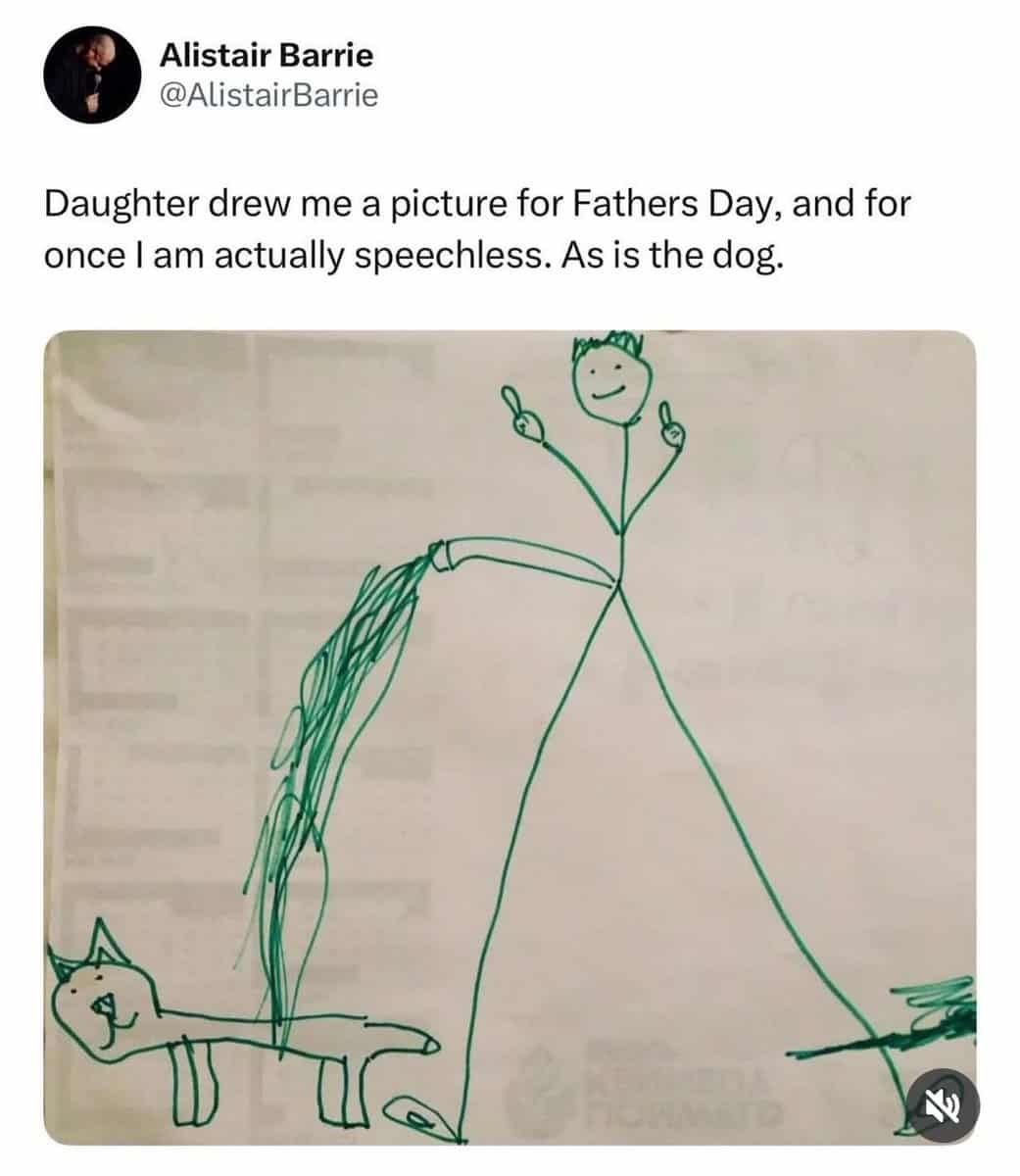Click the display name Alistair Barrie

pyautogui.click(x=267, y=55)
